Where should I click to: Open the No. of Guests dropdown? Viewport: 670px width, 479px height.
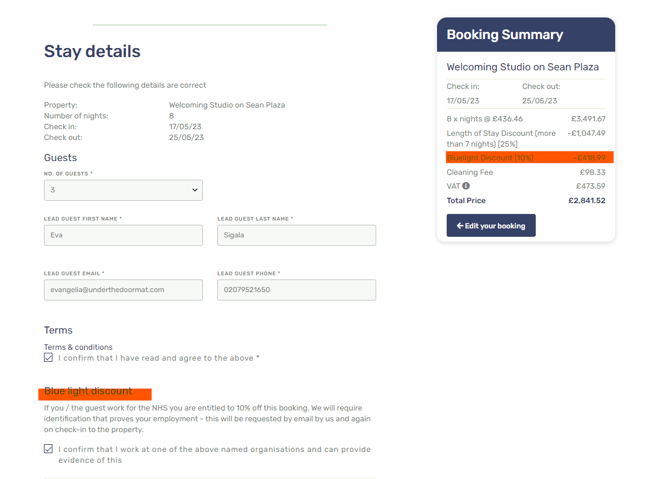click(x=123, y=190)
